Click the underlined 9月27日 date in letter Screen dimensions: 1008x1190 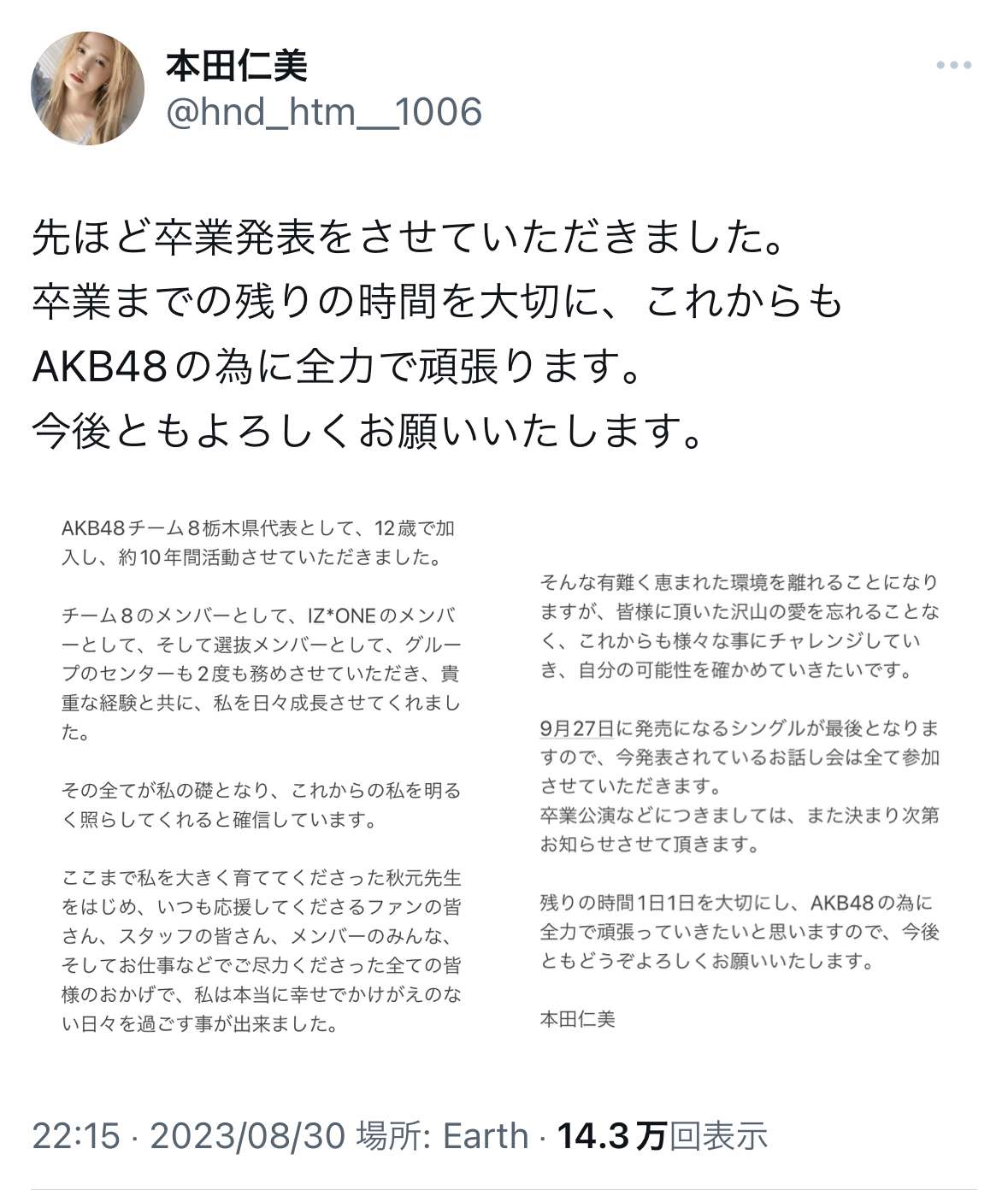577,728
